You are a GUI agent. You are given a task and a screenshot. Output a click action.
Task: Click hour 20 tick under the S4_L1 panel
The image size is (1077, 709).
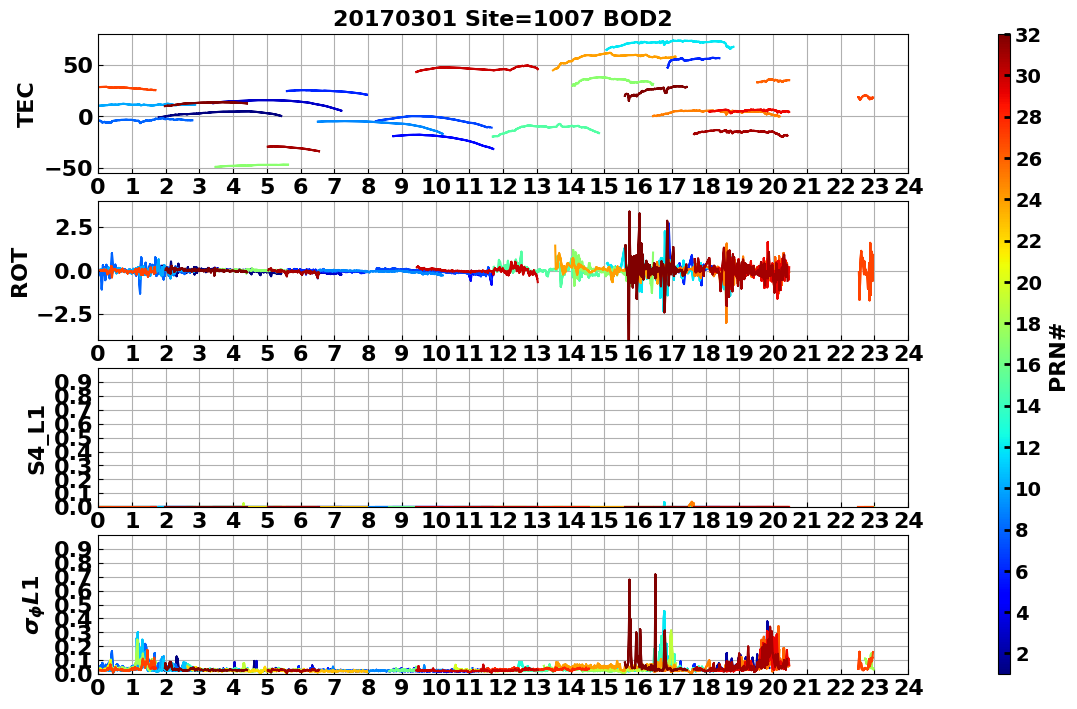pyautogui.click(x=773, y=520)
